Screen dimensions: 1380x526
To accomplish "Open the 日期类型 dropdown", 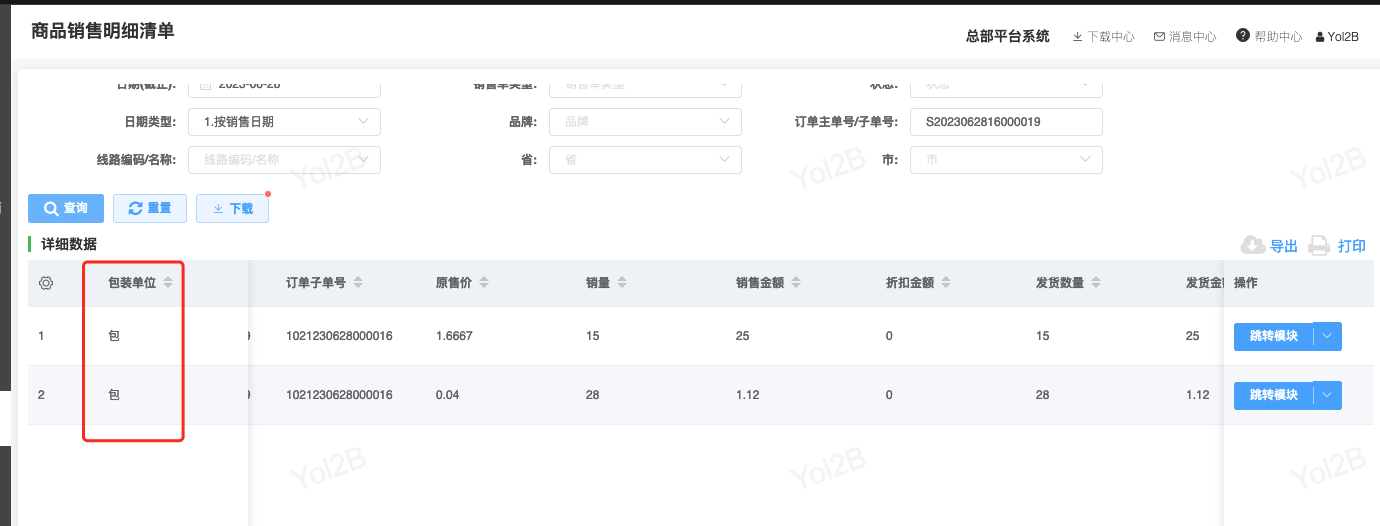I will 284,122.
